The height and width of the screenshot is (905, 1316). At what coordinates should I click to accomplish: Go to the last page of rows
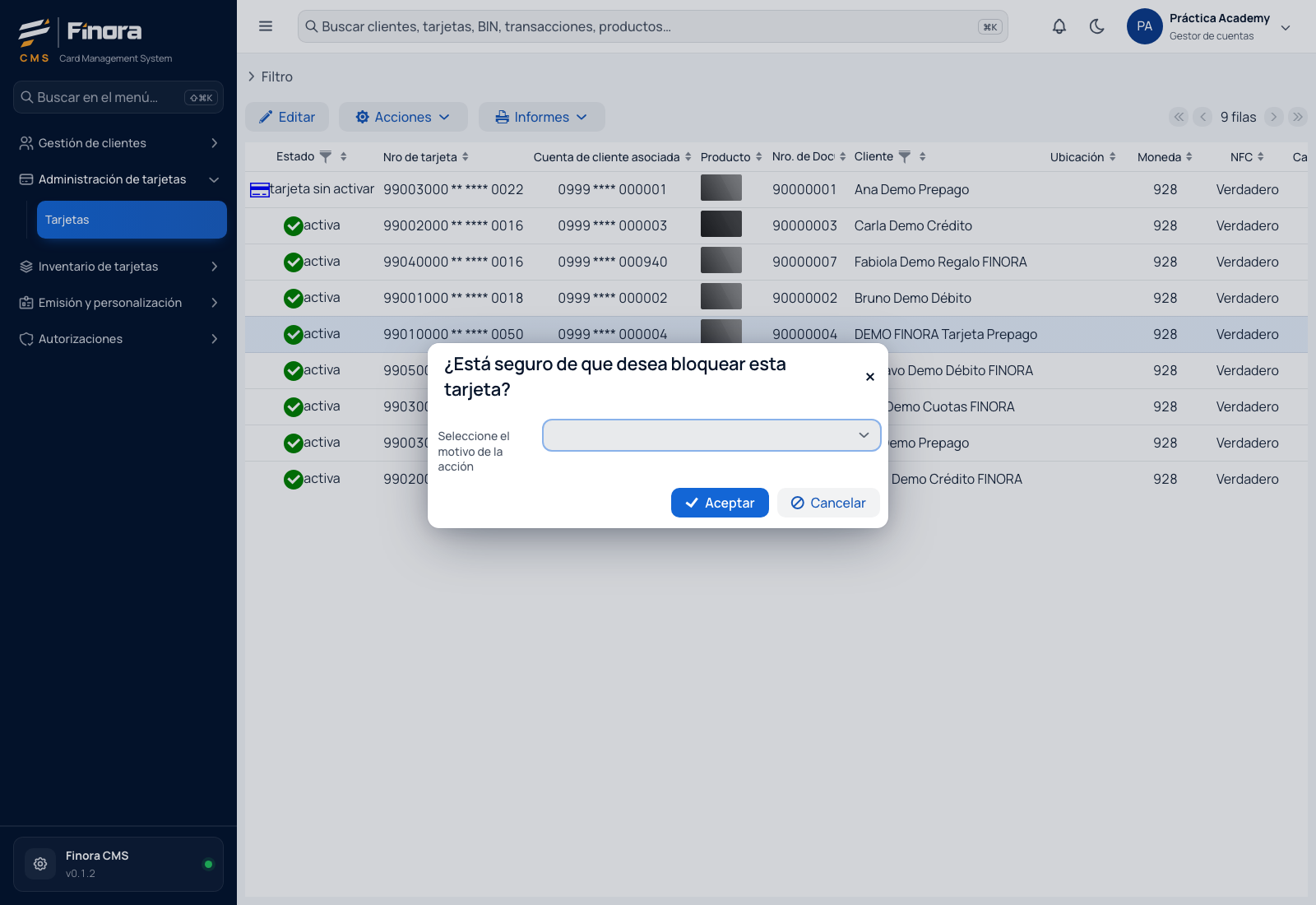(1298, 117)
